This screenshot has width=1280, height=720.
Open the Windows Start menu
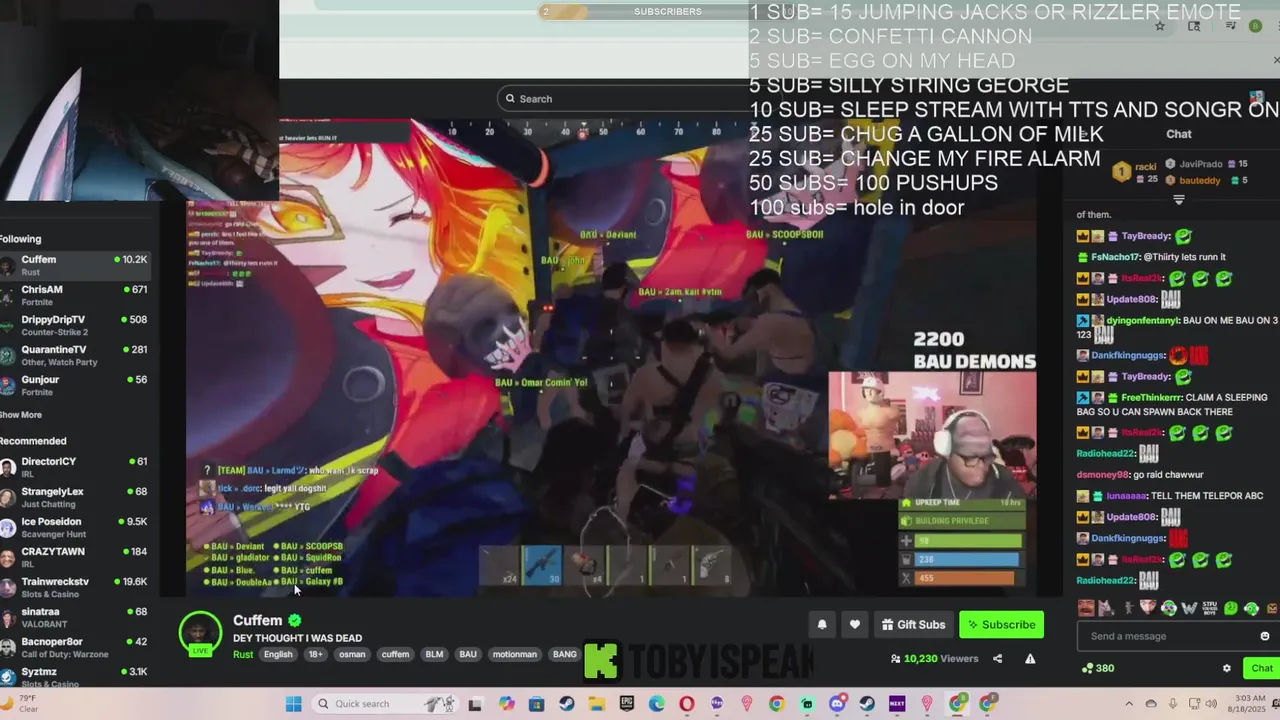point(293,704)
